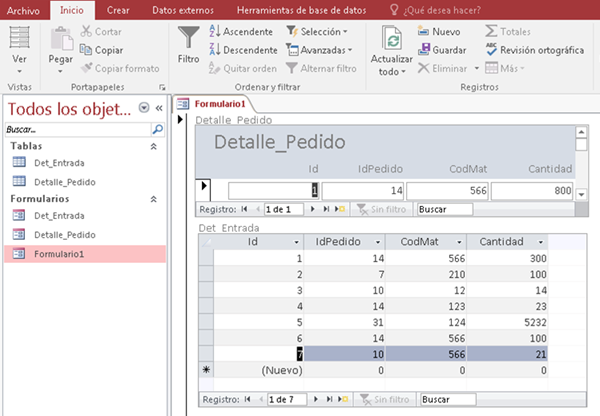
Task: Sort records with Ascendente
Action: tap(239, 32)
